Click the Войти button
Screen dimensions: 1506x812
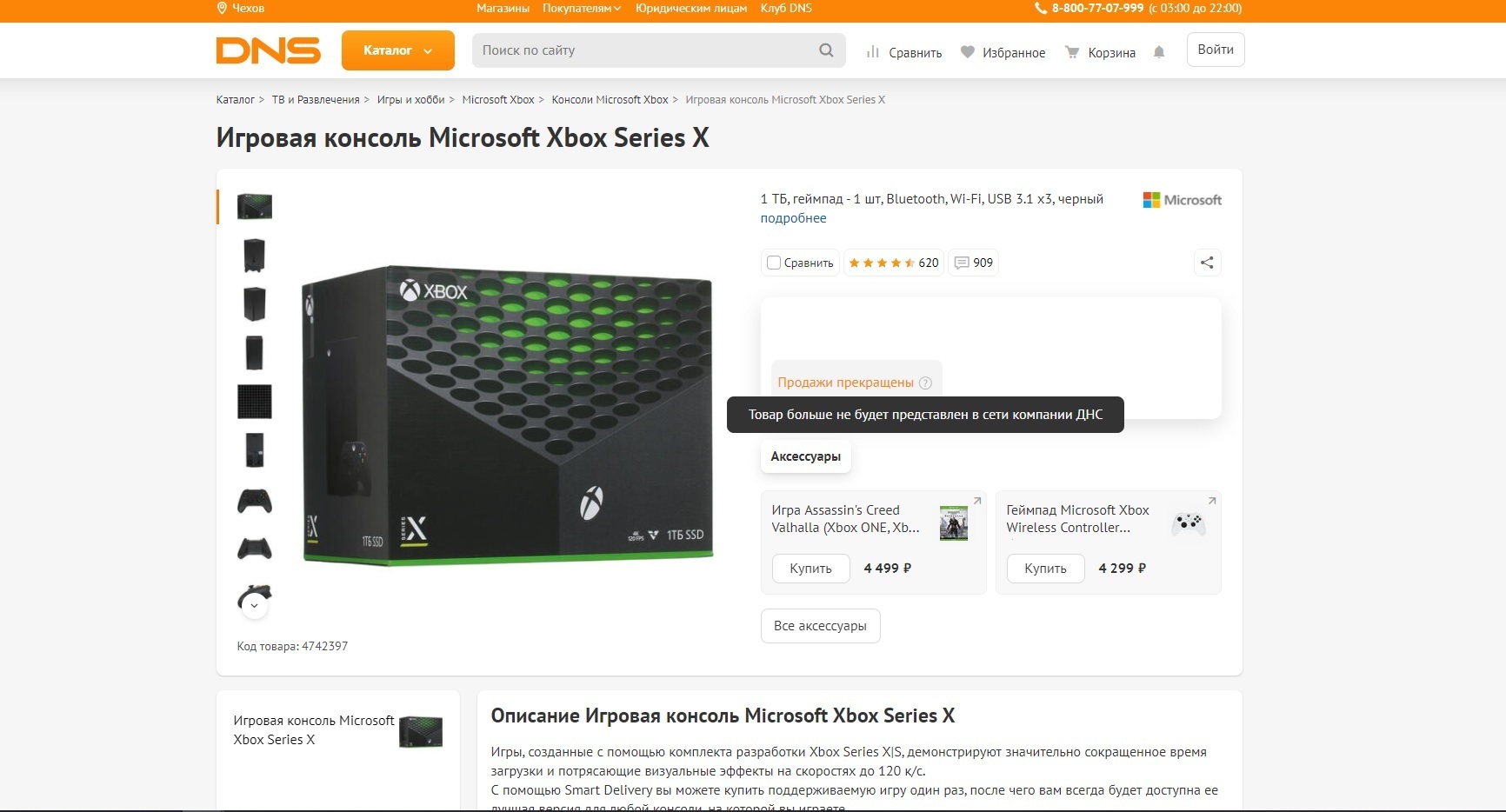tap(1215, 50)
